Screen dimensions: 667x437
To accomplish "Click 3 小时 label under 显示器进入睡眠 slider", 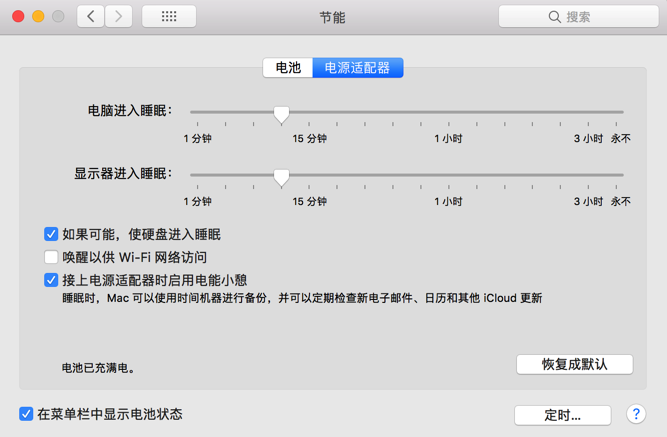I will point(588,202).
